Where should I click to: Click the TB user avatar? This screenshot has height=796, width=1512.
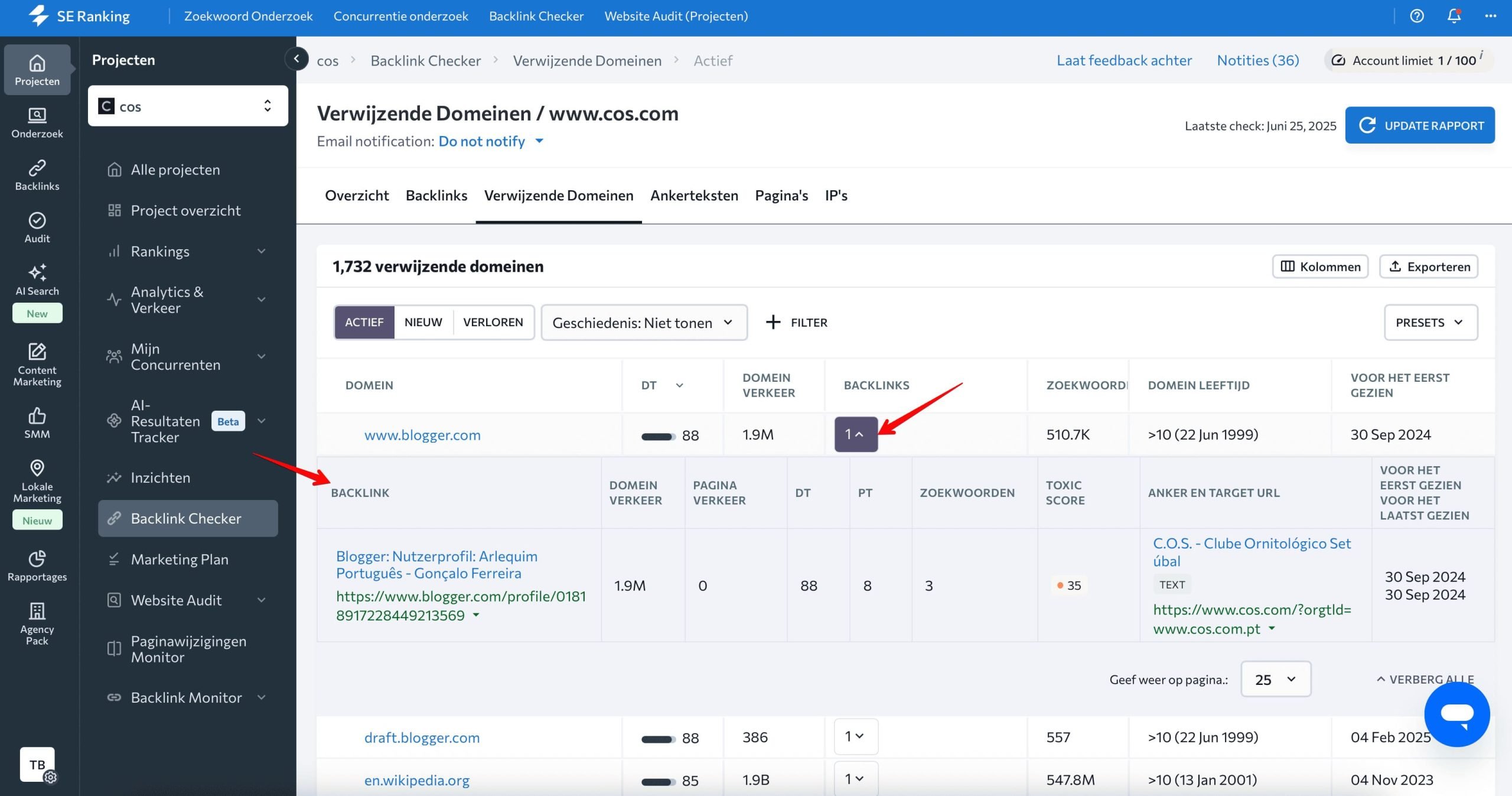[x=37, y=764]
